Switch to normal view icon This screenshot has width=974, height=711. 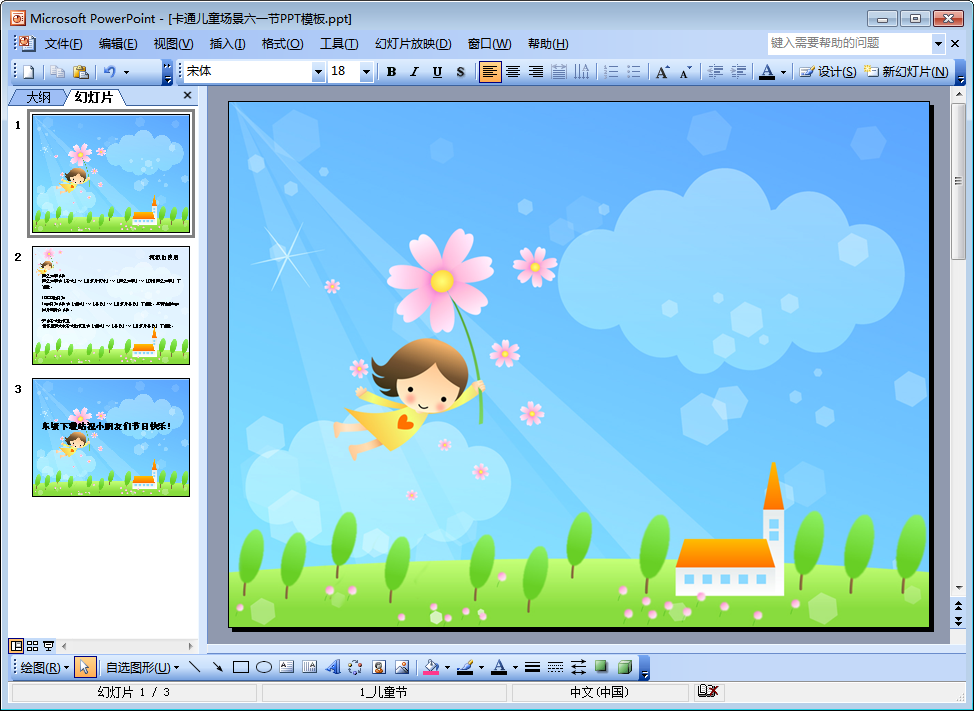[16, 646]
